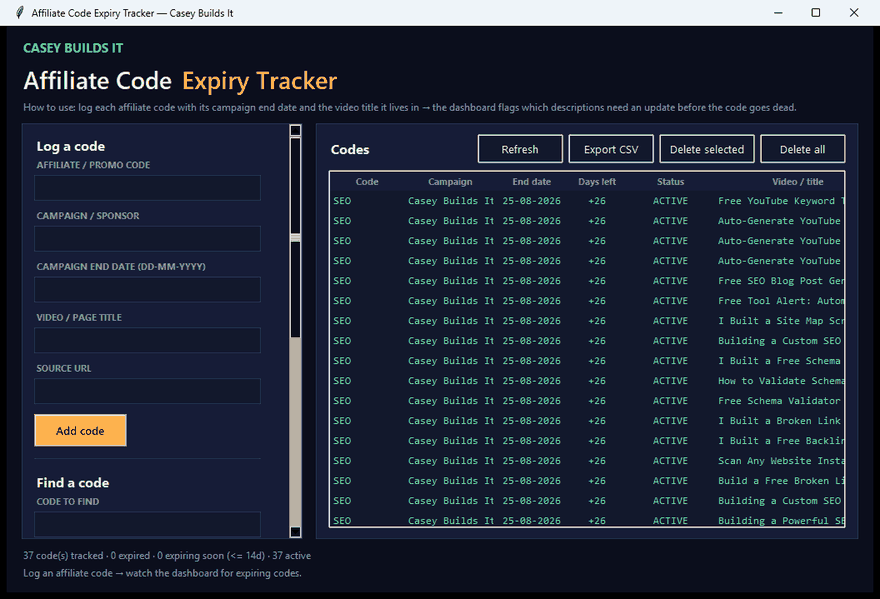The image size is (880, 599).
Task: Click the Add code button
Action: click(80, 431)
